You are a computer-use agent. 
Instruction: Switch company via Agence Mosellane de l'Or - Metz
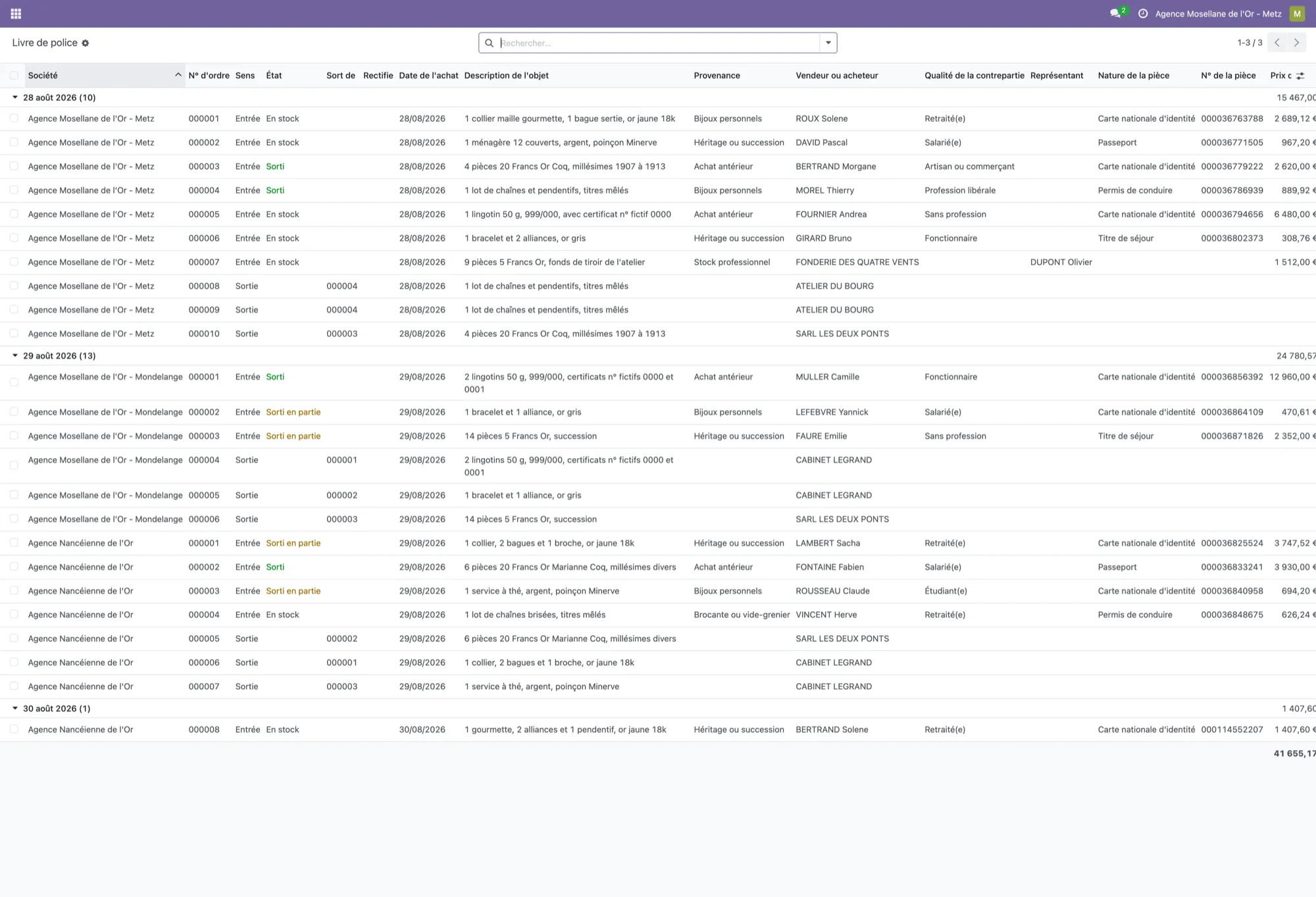coord(1218,14)
